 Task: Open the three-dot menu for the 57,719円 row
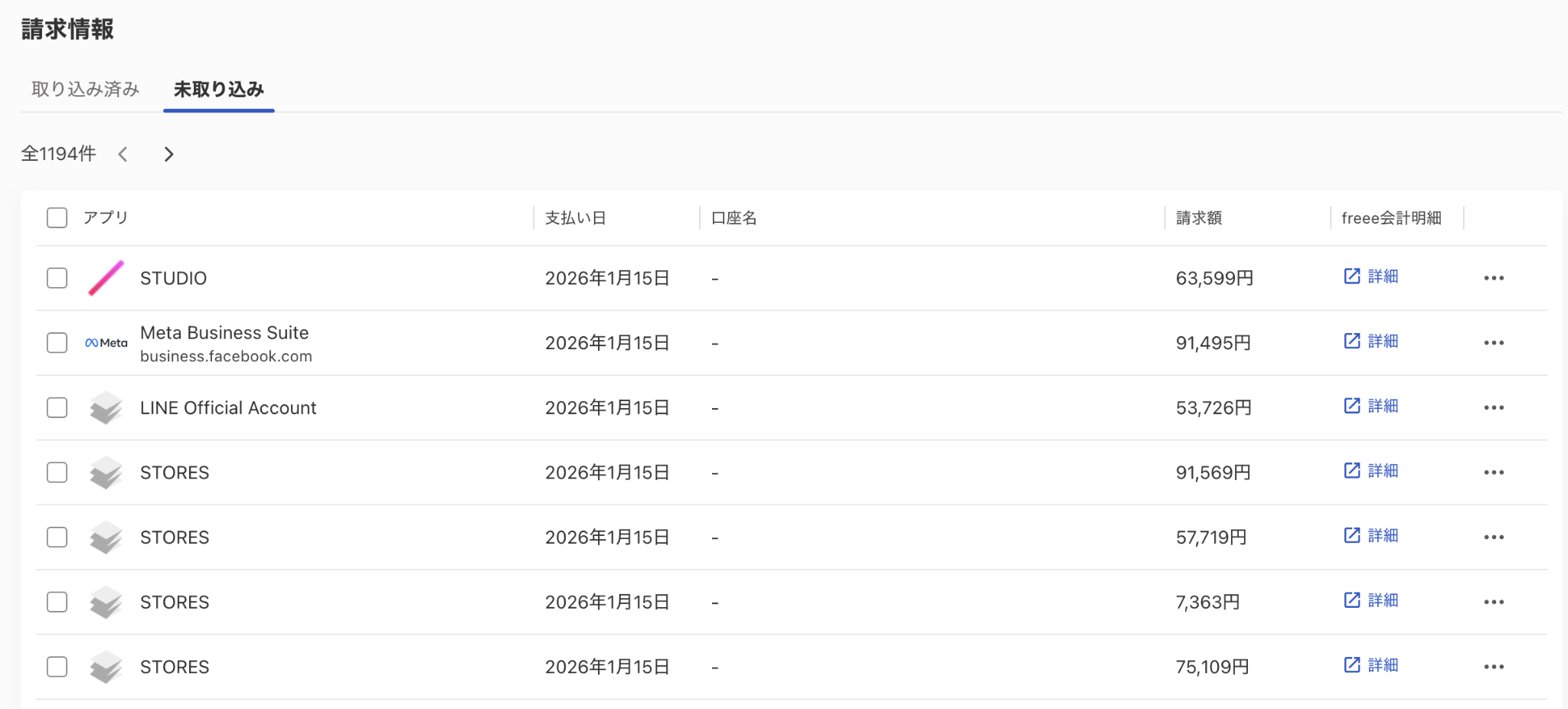point(1493,537)
